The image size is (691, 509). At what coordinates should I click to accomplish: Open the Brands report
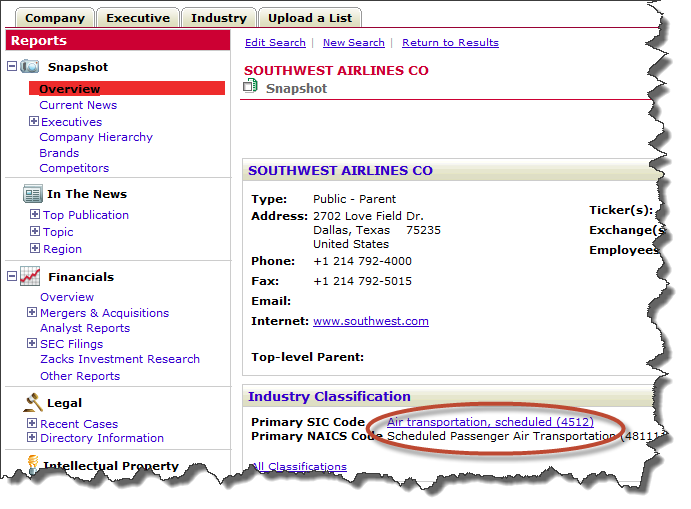click(x=59, y=153)
